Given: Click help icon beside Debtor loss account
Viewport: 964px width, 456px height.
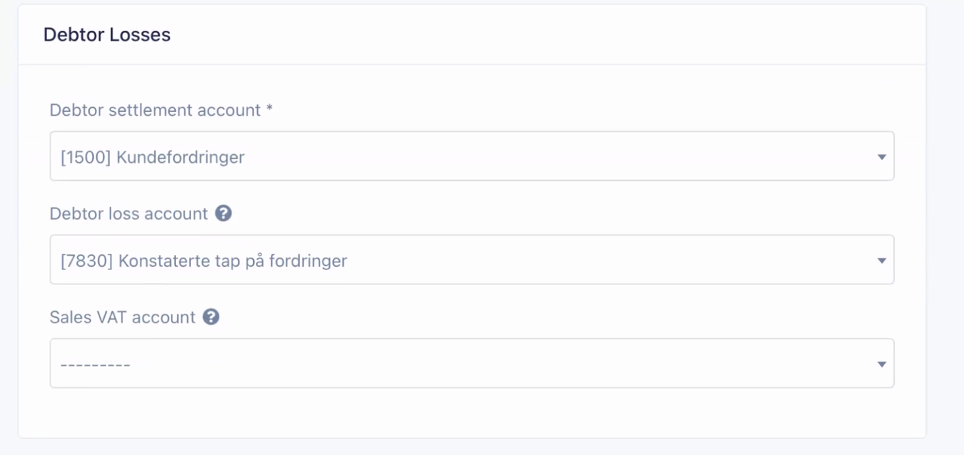Looking at the screenshot, I should (x=224, y=214).
